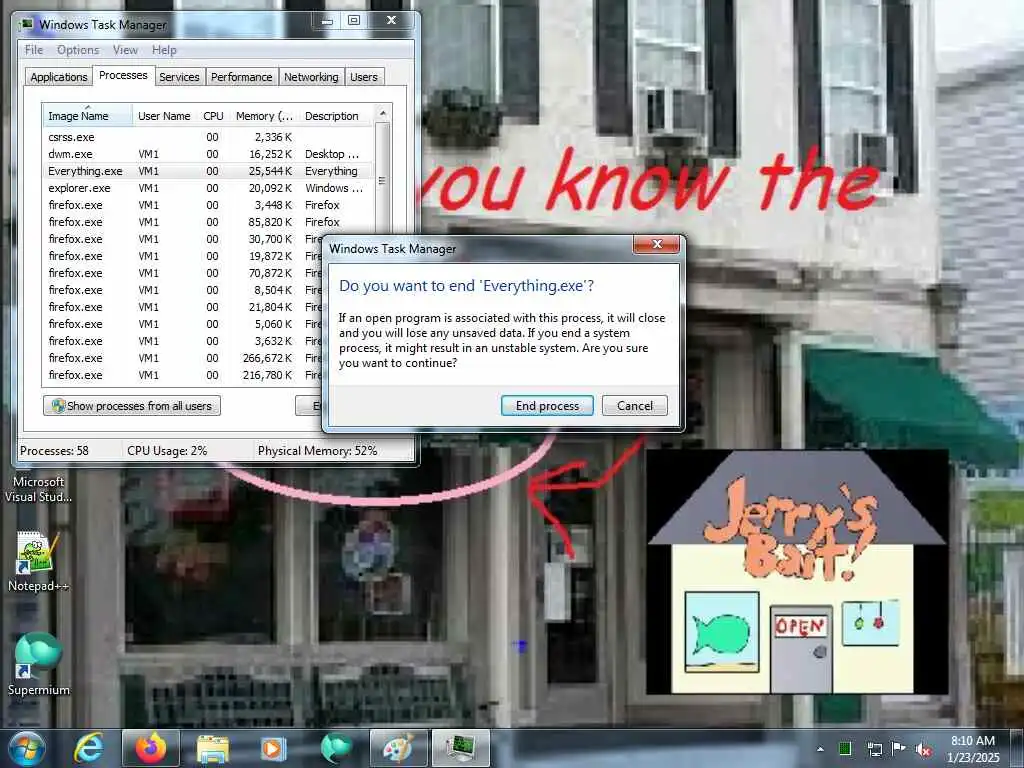Click Task Manager taskbar button
1024x768 pixels.
tap(461, 748)
